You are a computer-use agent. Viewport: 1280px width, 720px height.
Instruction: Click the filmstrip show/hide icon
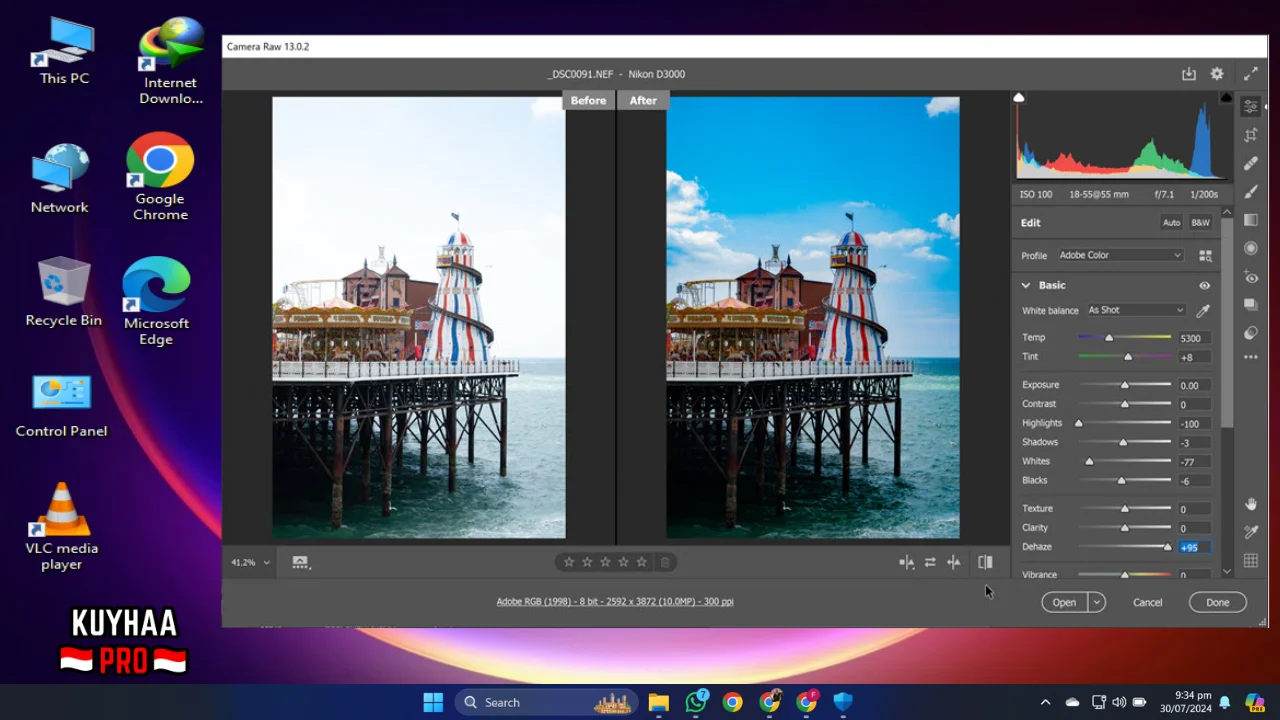click(300, 563)
